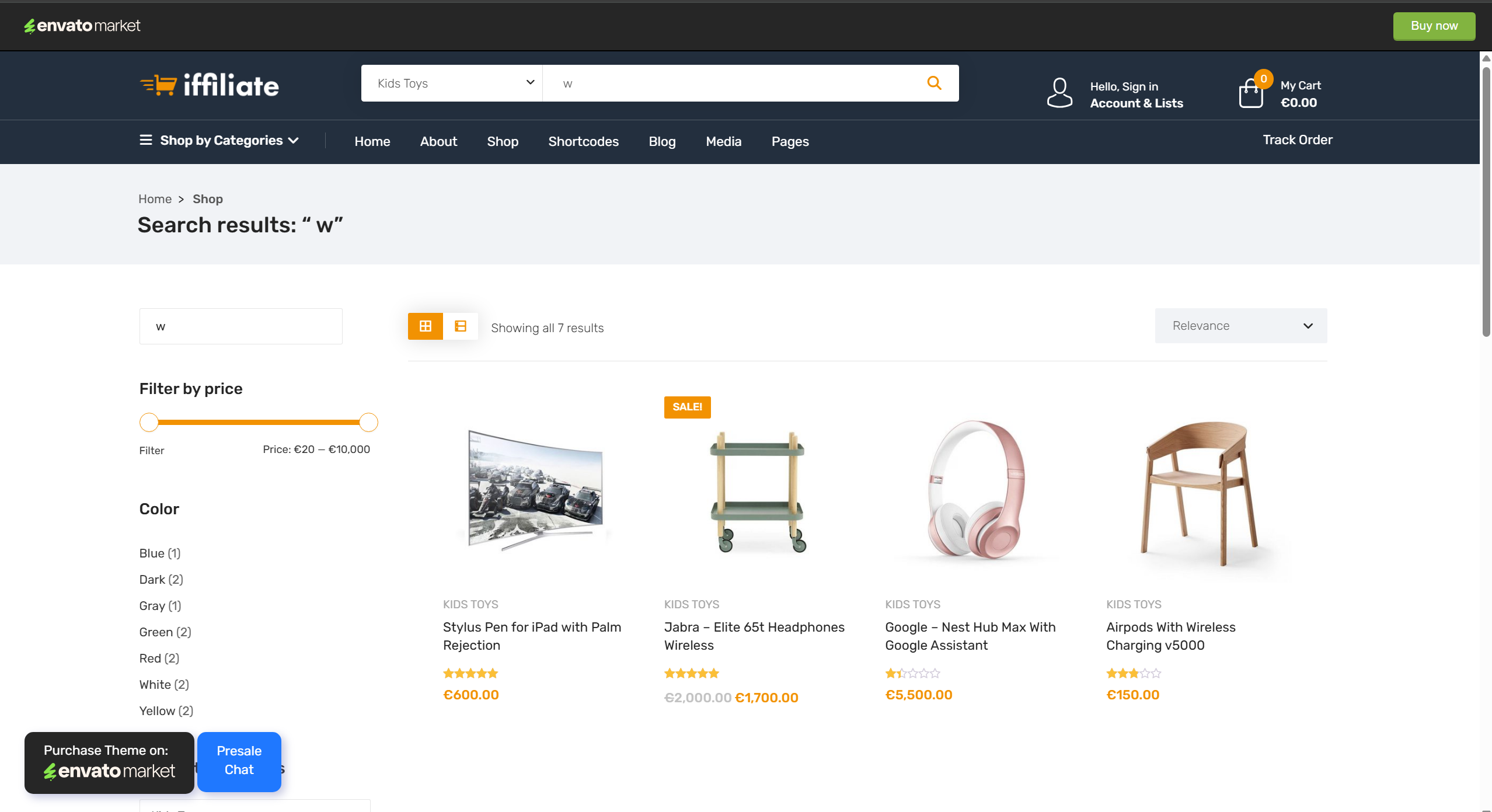Filter by color Blue (1)

pyautogui.click(x=160, y=553)
